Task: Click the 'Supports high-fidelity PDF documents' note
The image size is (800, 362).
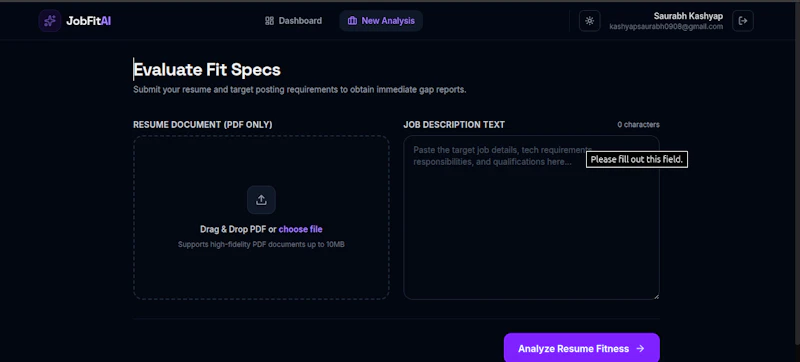Action: tap(261, 245)
